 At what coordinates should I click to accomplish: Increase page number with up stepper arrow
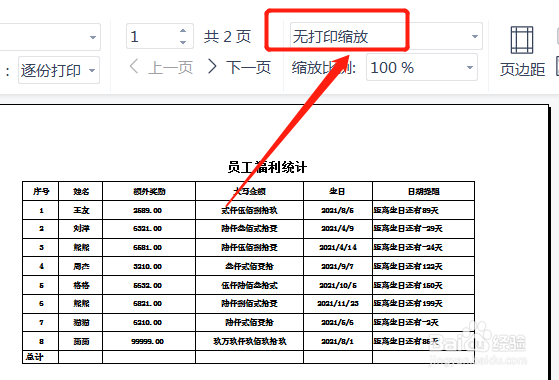[183, 31]
